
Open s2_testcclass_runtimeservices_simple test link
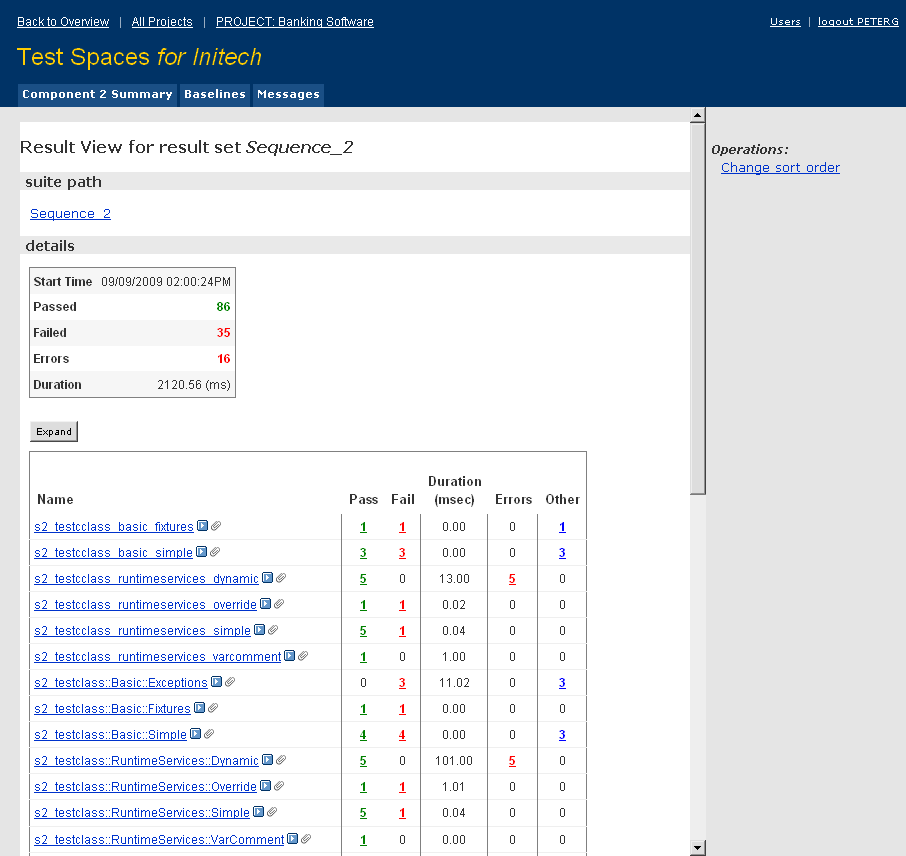coord(142,631)
